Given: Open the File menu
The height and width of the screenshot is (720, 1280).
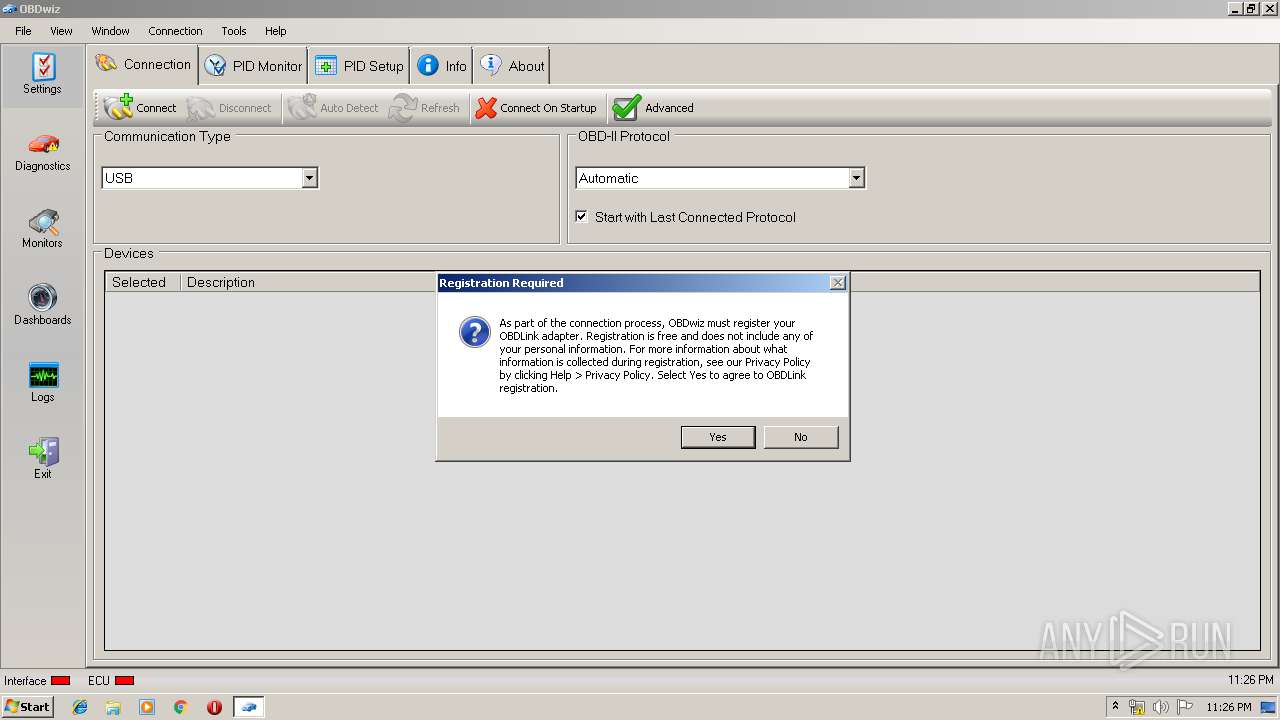Looking at the screenshot, I should pyautogui.click(x=23, y=31).
